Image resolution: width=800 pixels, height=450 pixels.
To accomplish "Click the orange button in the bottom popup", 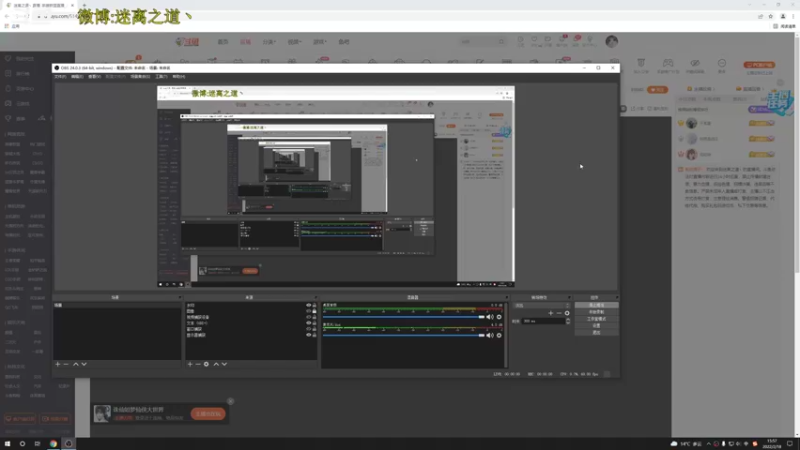I will click(x=208, y=414).
